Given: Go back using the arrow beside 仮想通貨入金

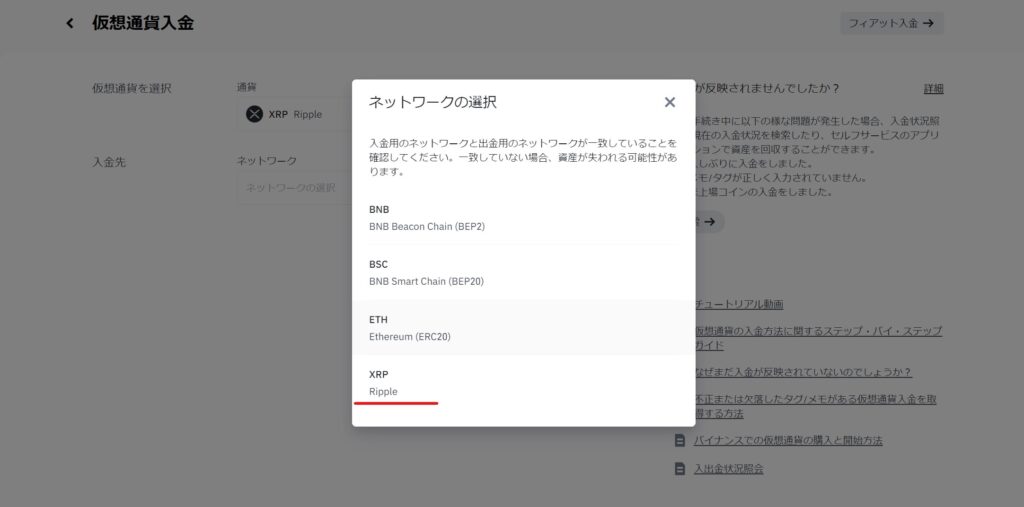Looking at the screenshot, I should tap(70, 24).
